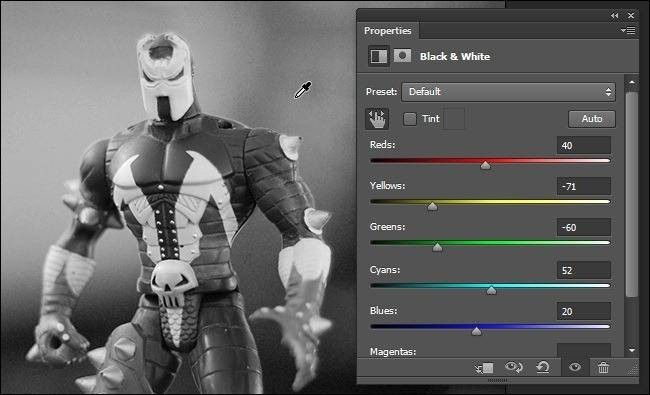Collapse panel with double arrow icon

tap(614, 15)
